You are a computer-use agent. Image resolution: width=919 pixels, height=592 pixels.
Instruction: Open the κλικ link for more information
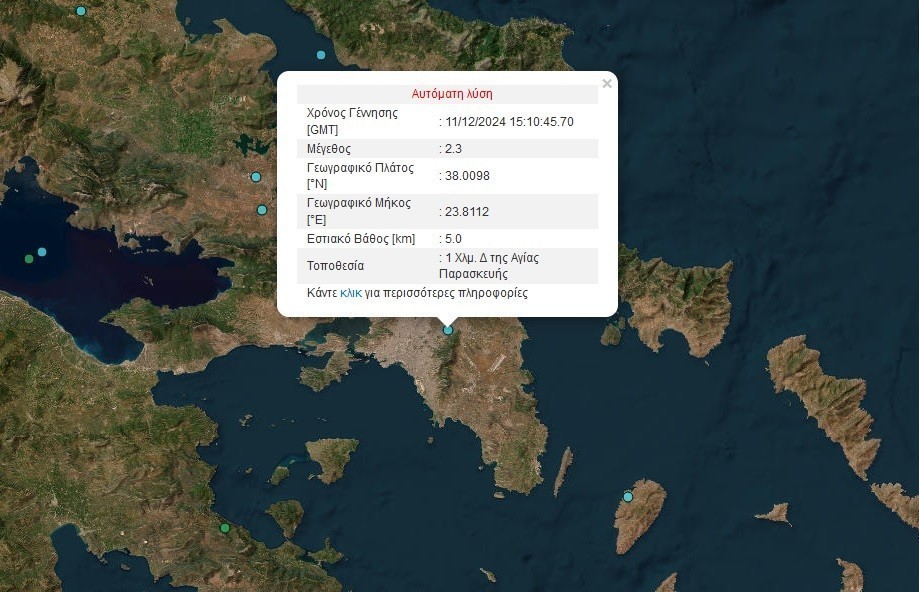tap(351, 293)
